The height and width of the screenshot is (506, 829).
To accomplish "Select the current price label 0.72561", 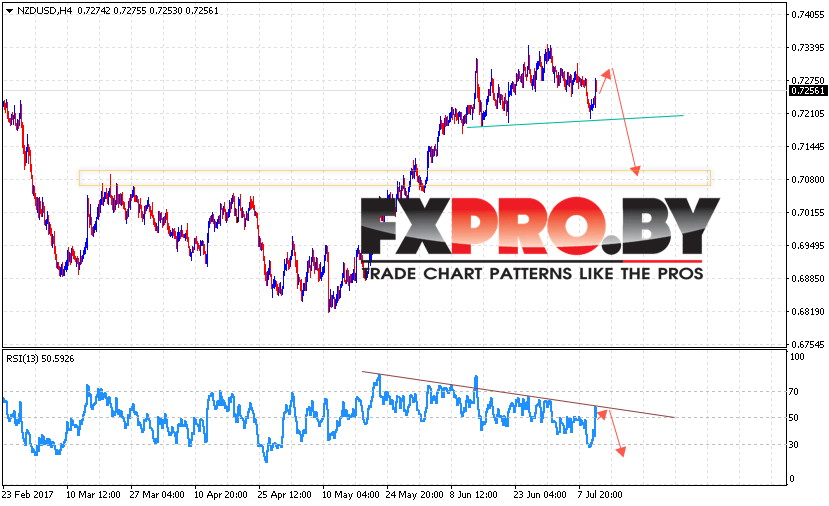I will coord(808,91).
